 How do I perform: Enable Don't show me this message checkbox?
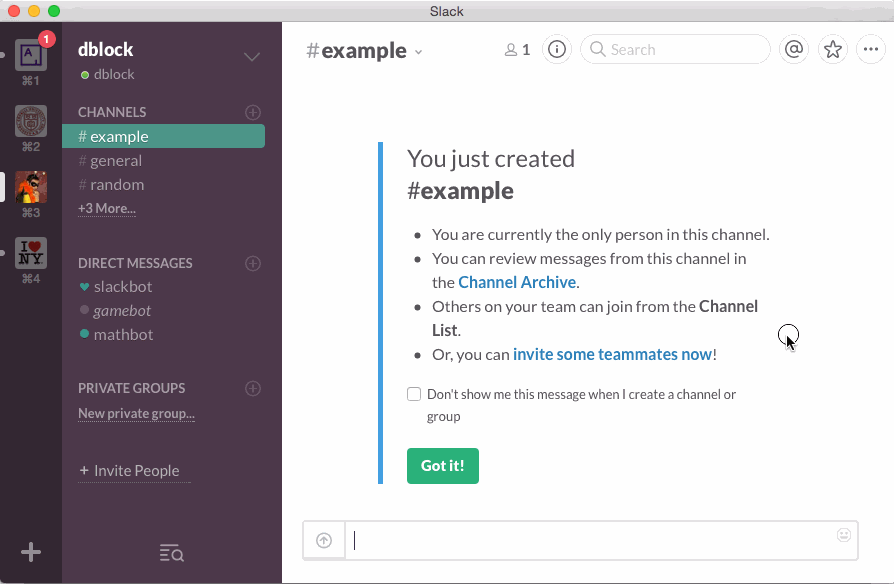tap(414, 394)
